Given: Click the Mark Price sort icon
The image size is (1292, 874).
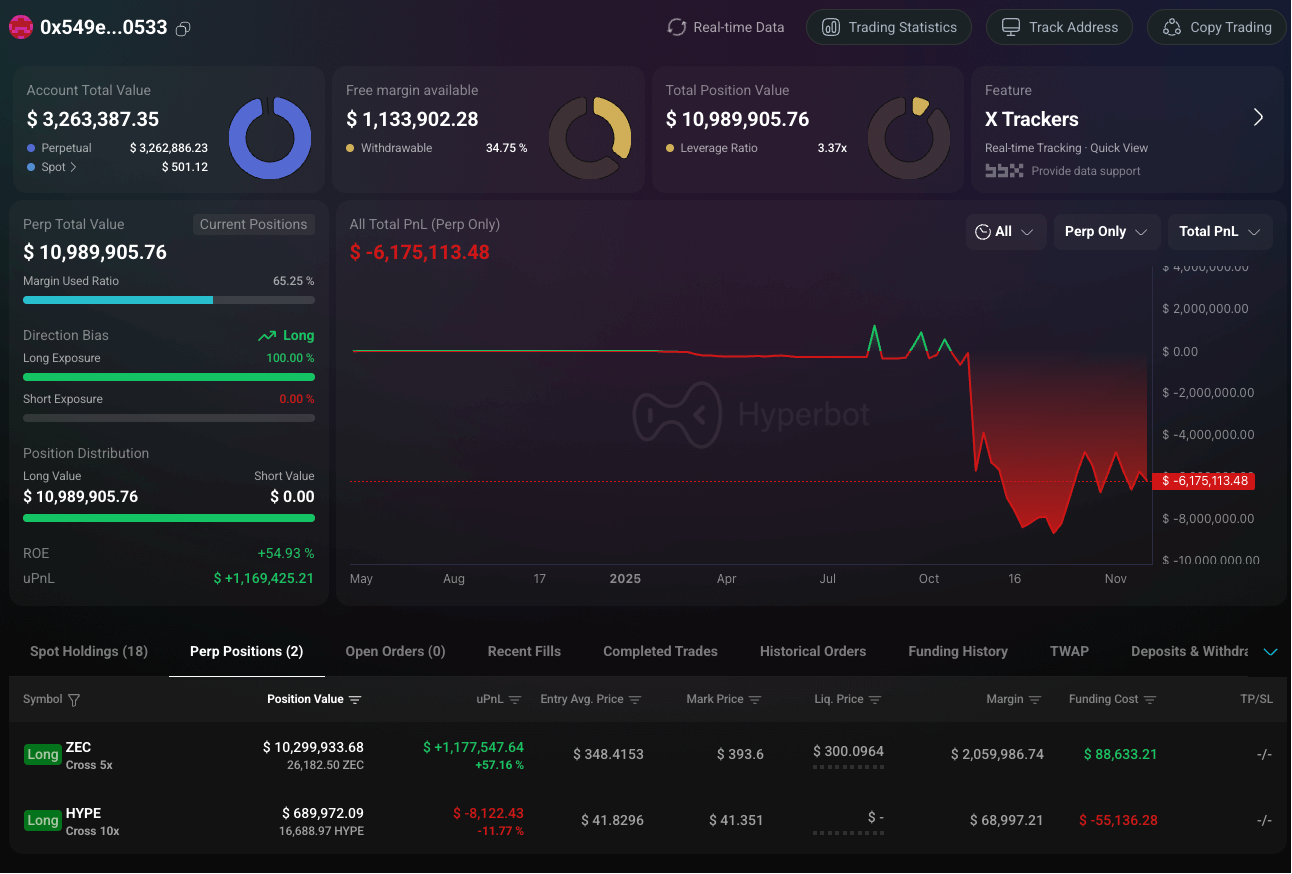Looking at the screenshot, I should coord(757,700).
